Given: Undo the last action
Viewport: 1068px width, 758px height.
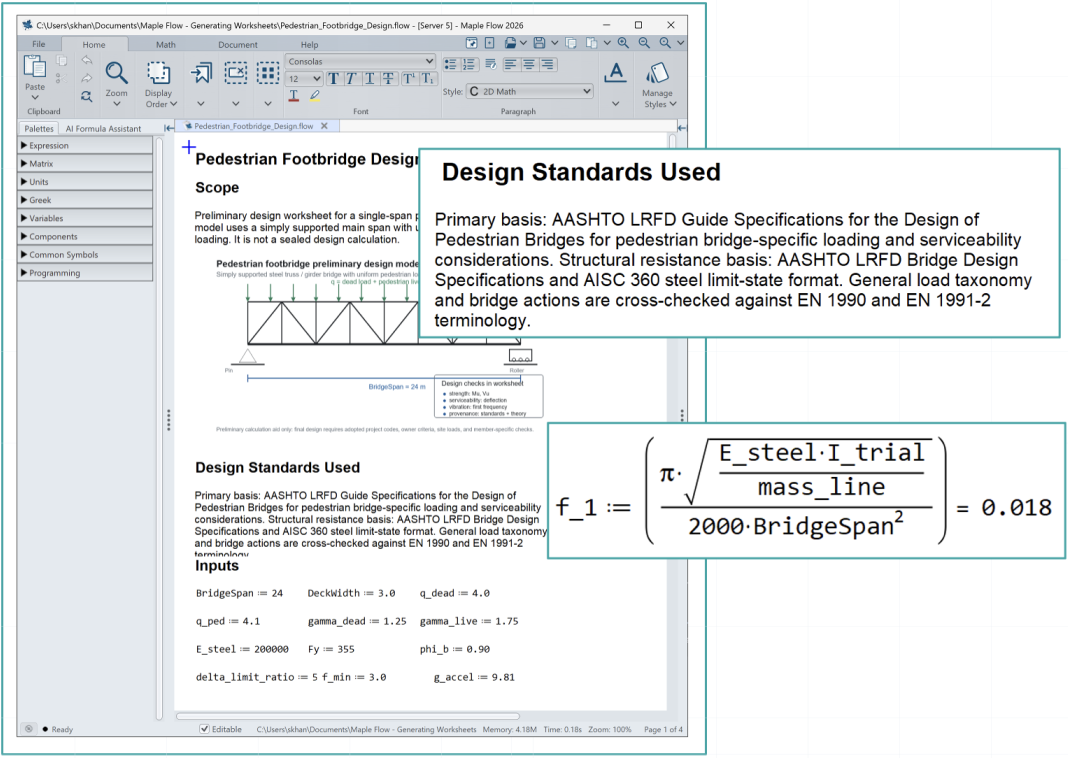Looking at the screenshot, I should [87, 61].
